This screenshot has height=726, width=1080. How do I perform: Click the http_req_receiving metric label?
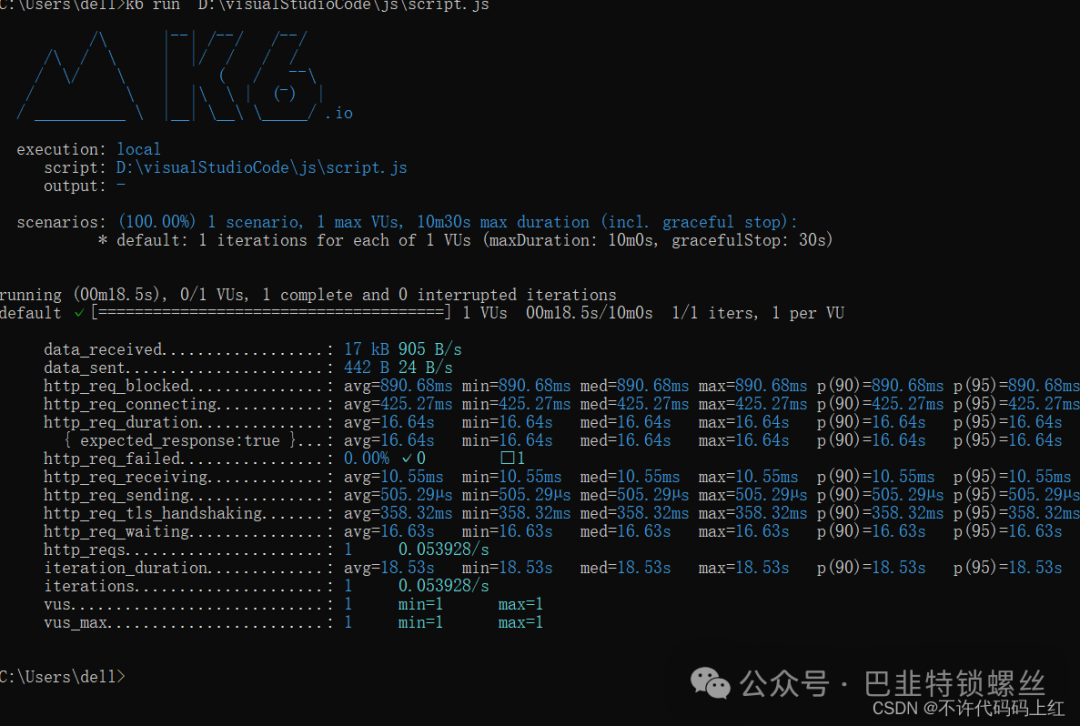click(x=126, y=477)
